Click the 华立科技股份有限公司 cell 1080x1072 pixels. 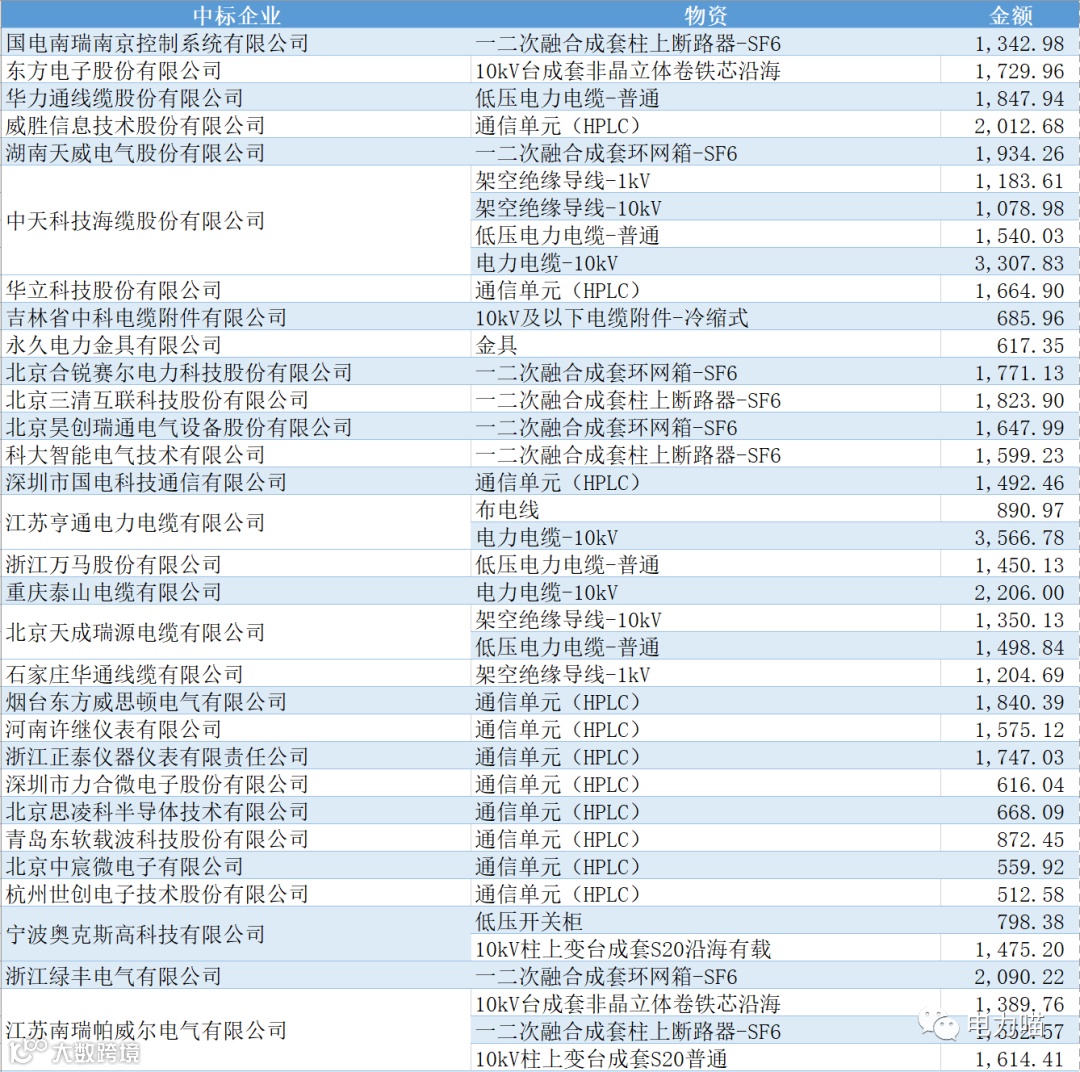click(x=236, y=289)
